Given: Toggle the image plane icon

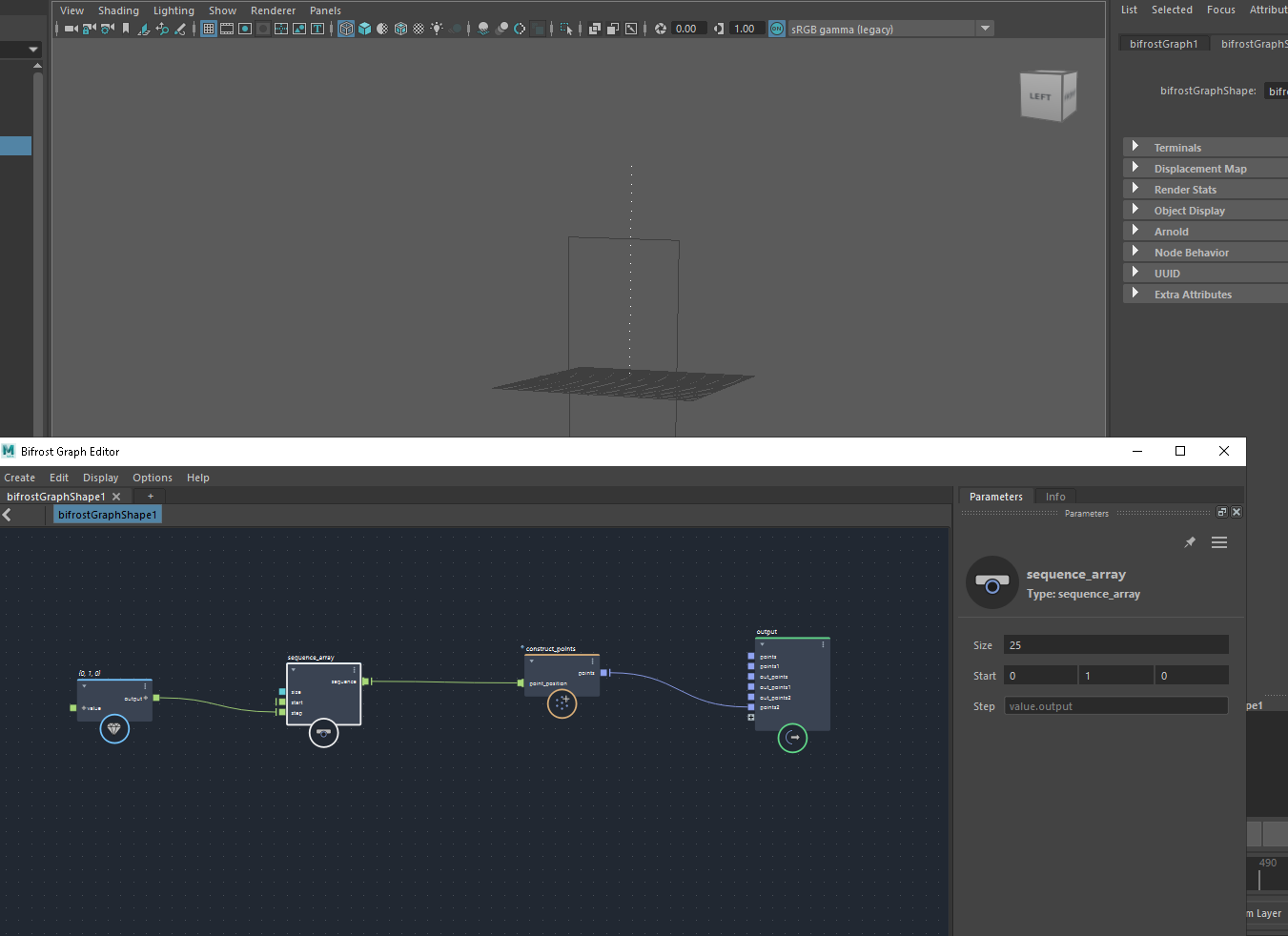Looking at the screenshot, I should click(144, 29).
